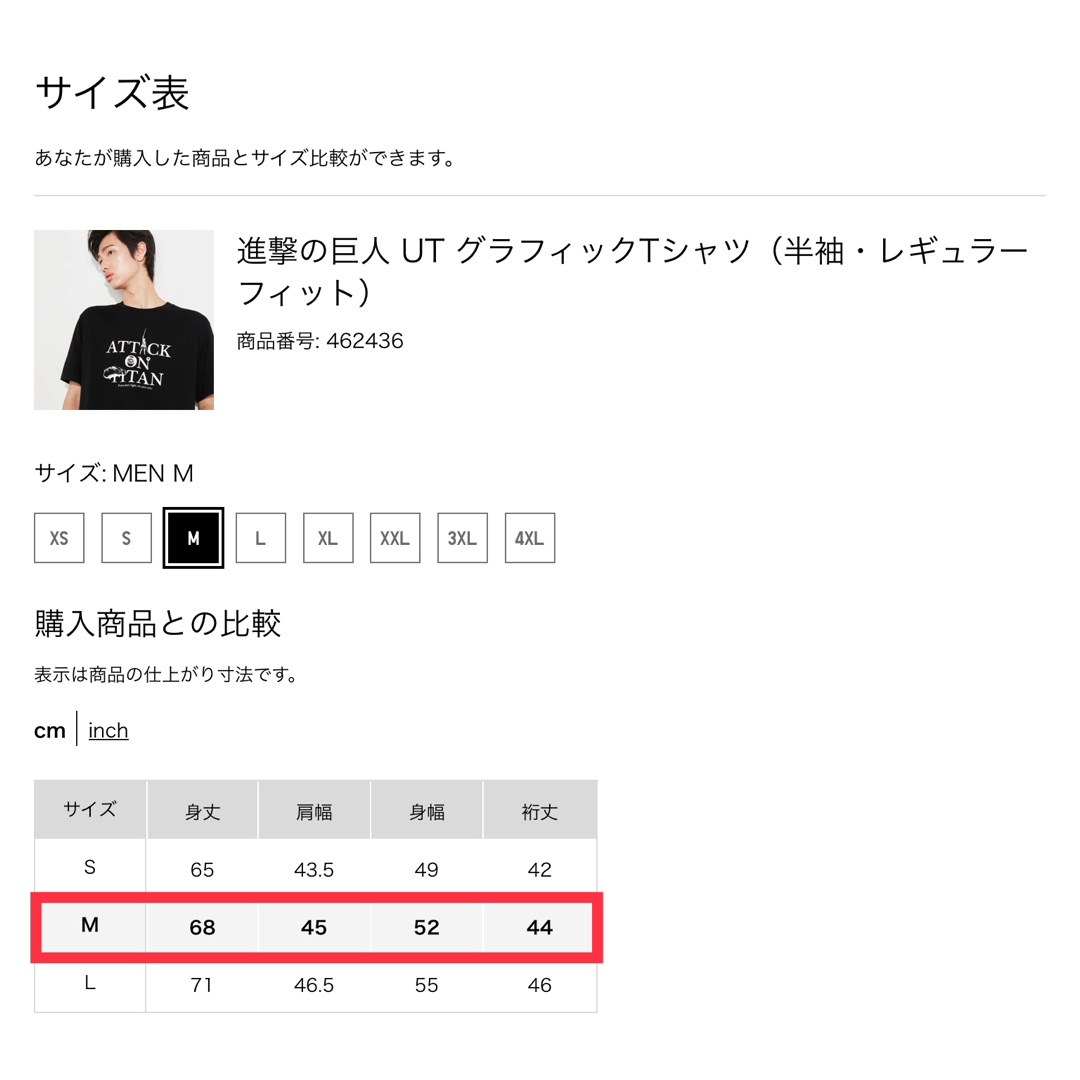Viewport: 1080px width, 1080px height.
Task: Click the 身幅 column header
Action: click(427, 811)
